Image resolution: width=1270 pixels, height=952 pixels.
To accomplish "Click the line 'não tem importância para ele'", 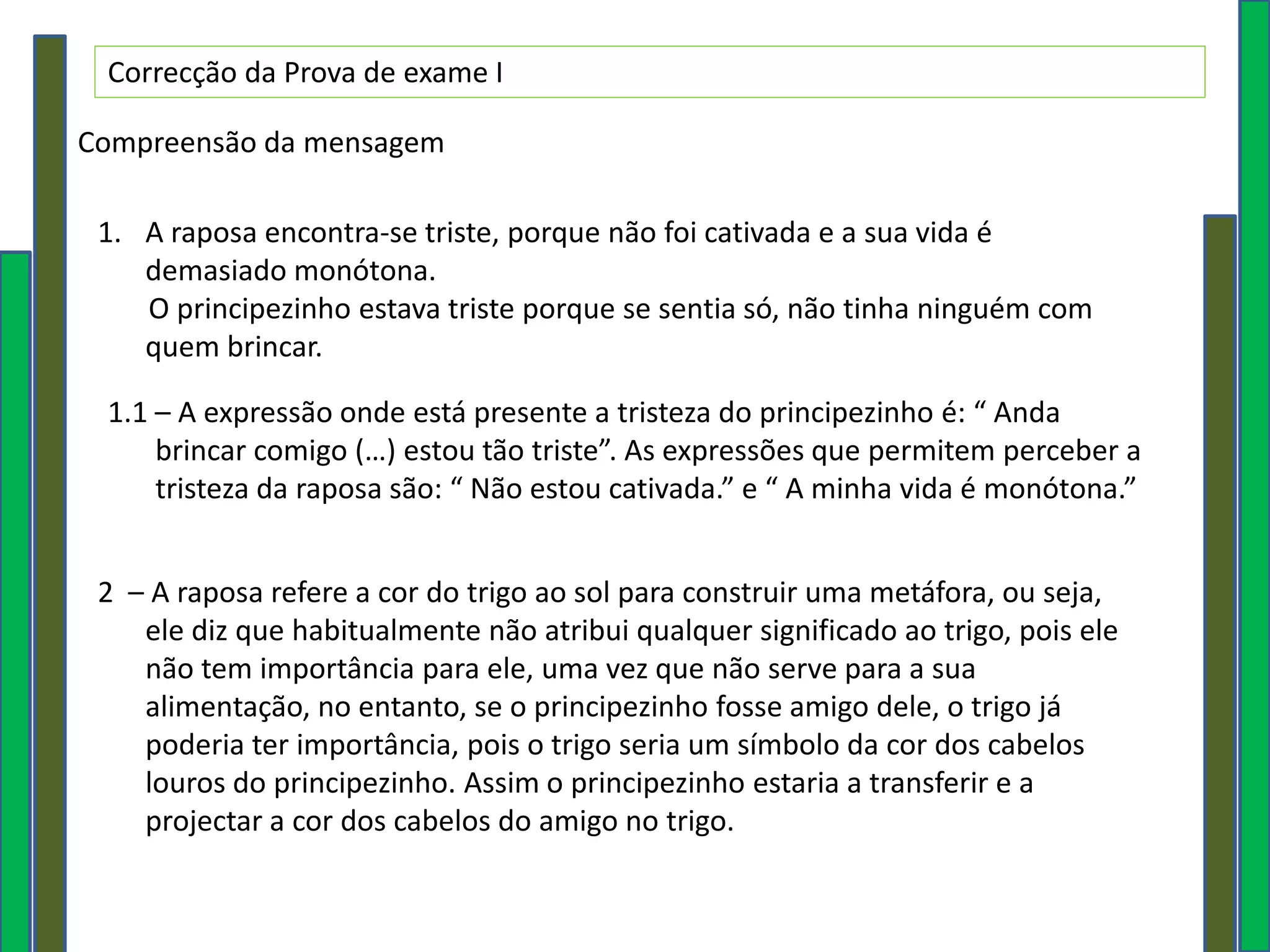I will (561, 669).
